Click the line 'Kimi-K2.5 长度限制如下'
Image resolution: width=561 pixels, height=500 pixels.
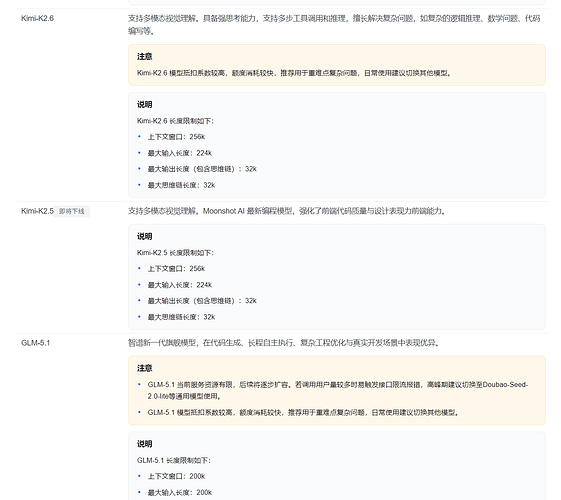175,253
